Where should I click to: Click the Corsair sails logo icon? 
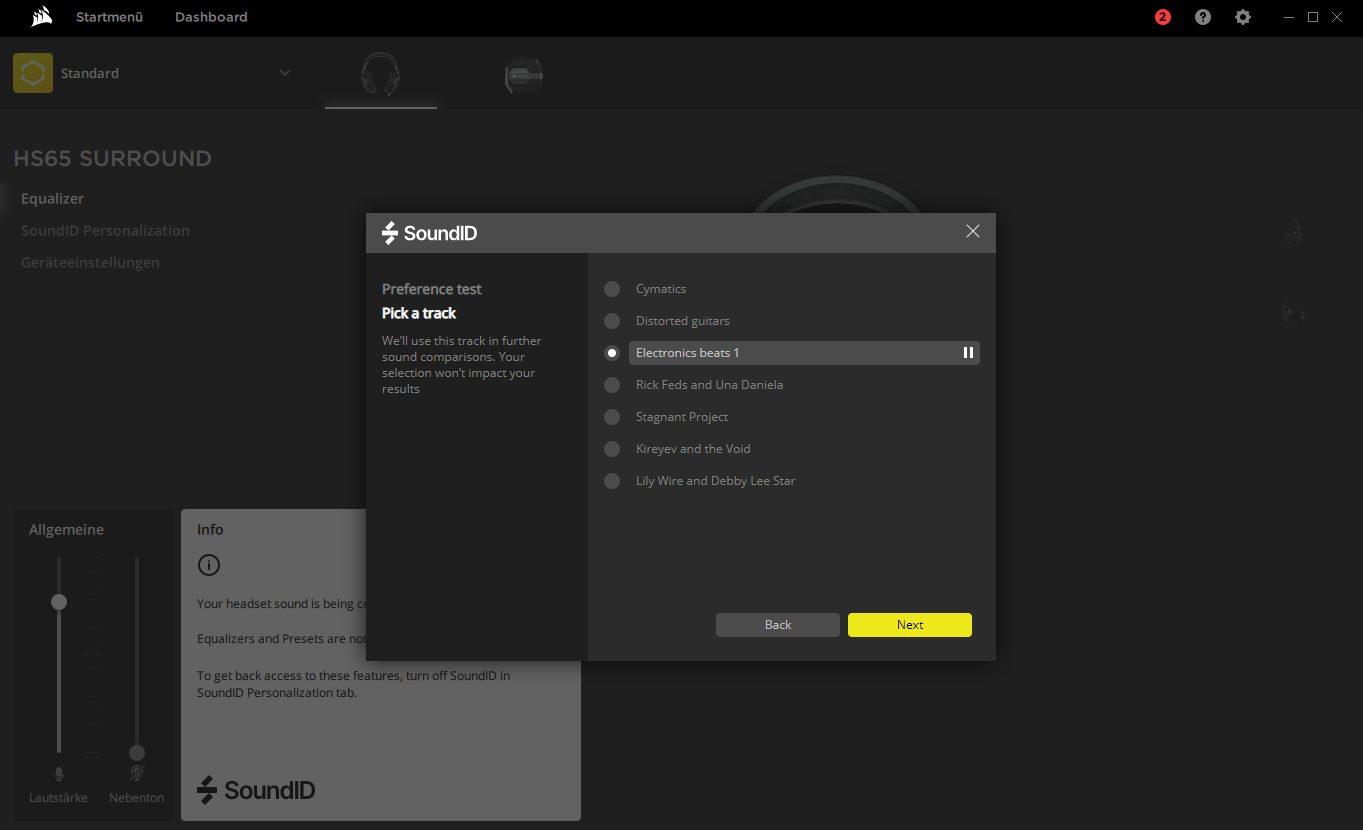coord(42,17)
